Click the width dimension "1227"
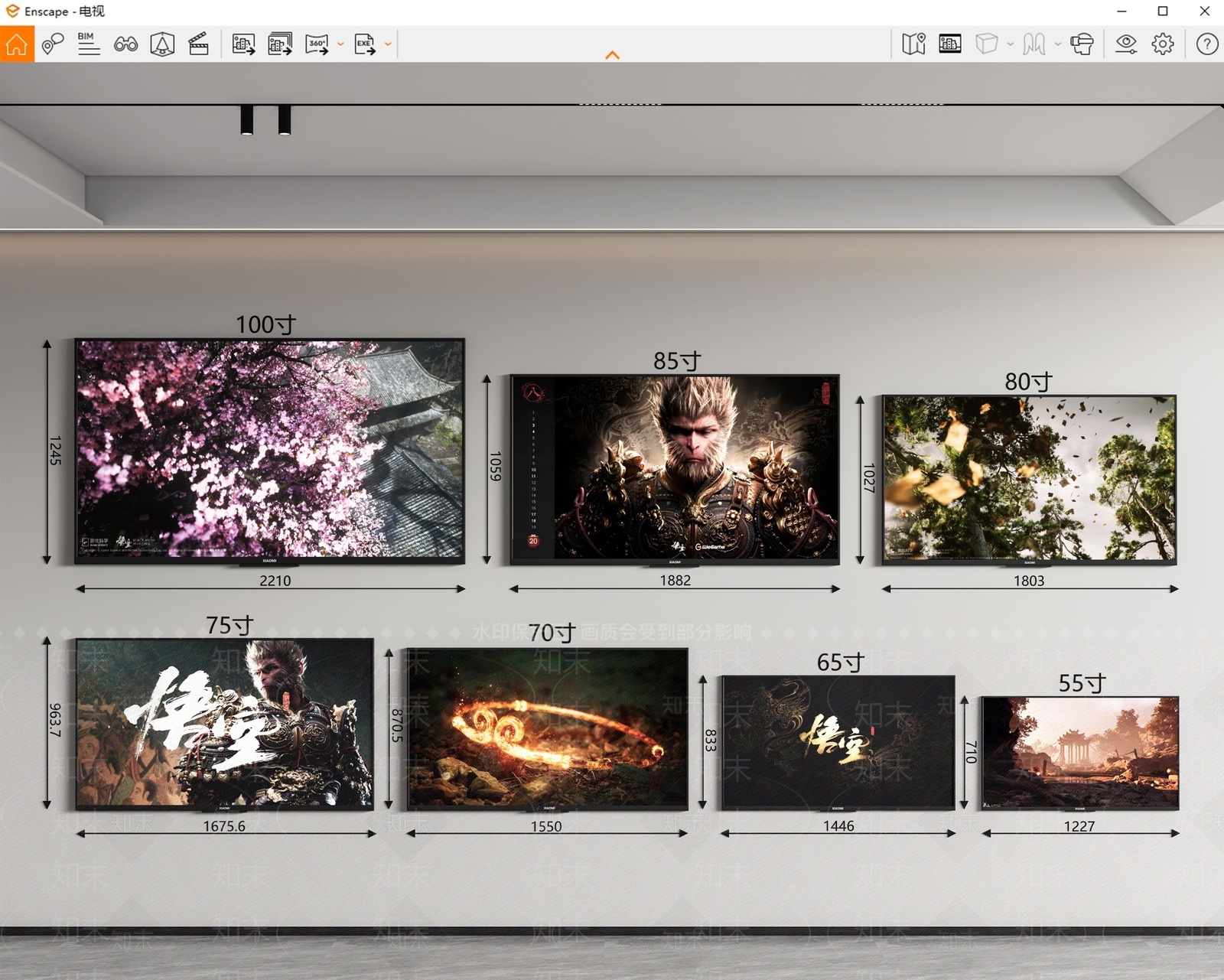Image resolution: width=1224 pixels, height=980 pixels. coord(1079,826)
